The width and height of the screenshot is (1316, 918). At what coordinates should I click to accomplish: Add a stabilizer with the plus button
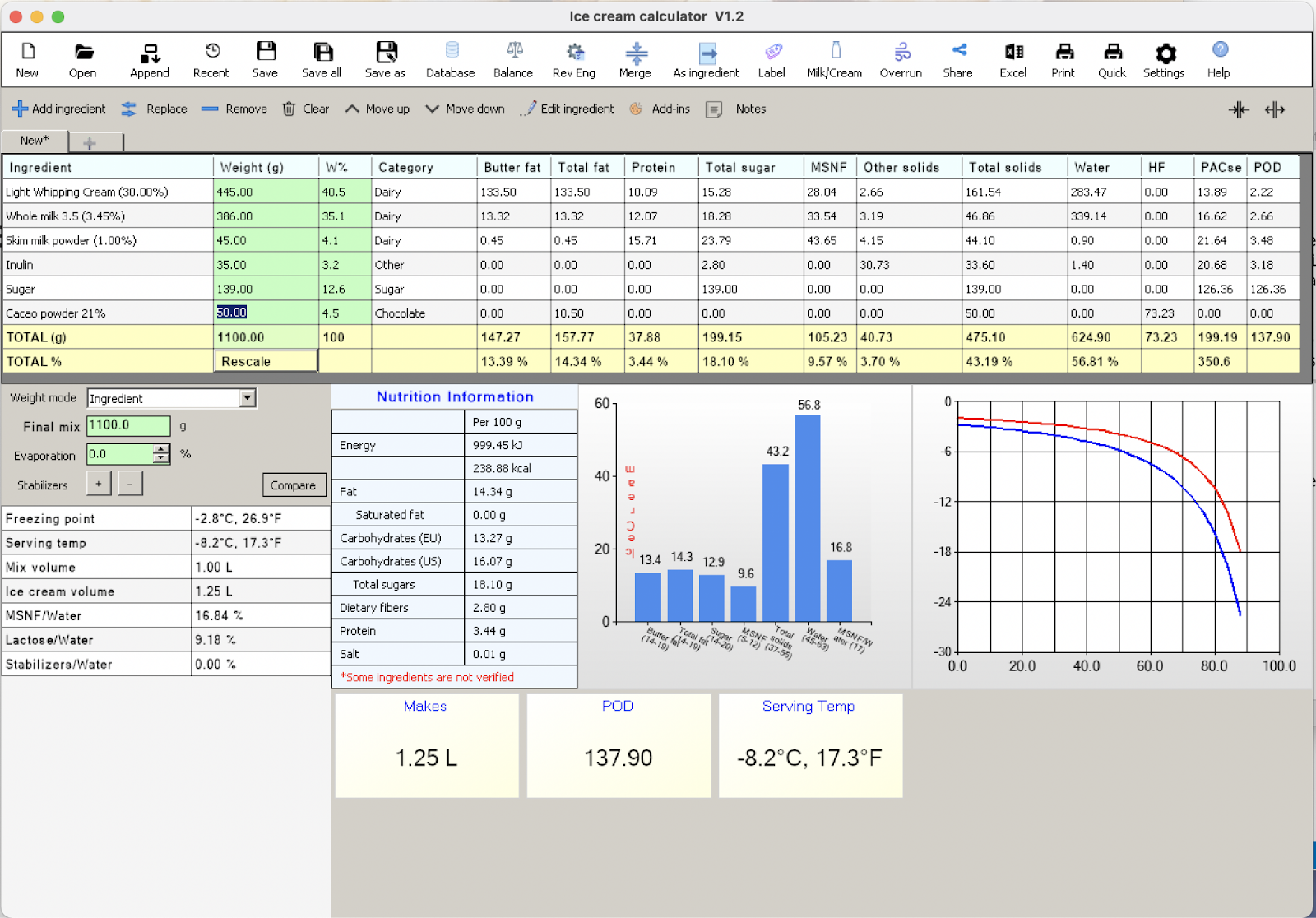tap(98, 484)
